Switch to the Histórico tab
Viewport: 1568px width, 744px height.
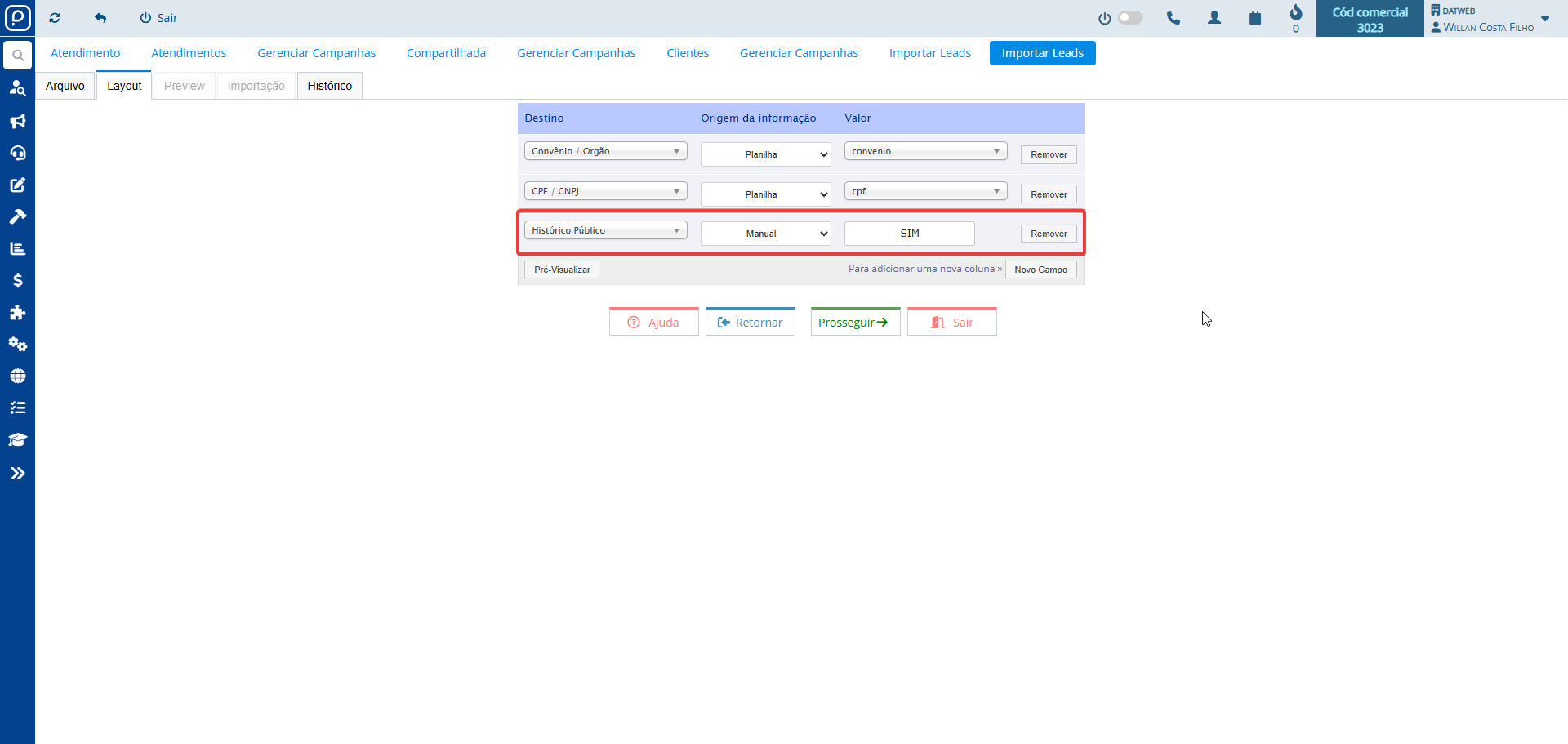point(329,86)
